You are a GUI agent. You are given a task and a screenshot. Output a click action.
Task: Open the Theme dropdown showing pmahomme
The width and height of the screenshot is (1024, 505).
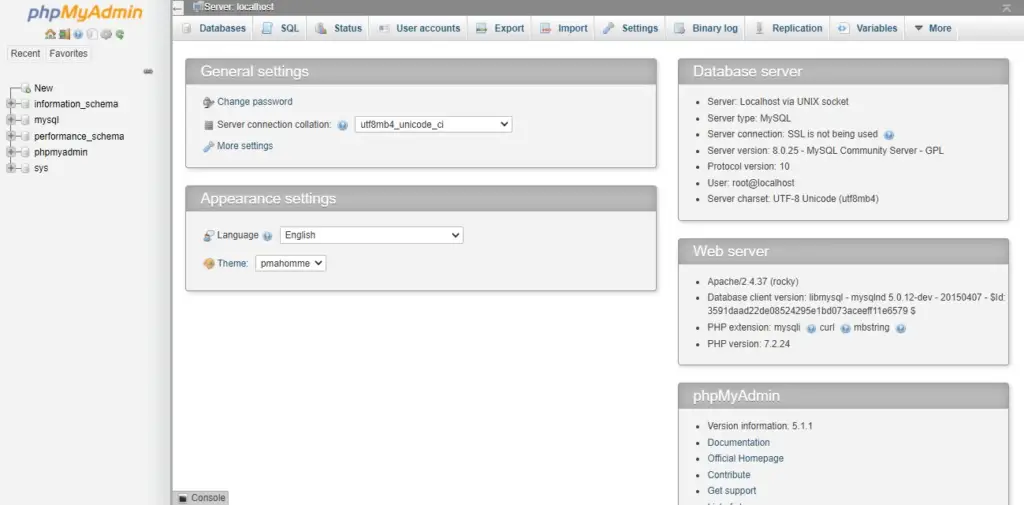[291, 263]
